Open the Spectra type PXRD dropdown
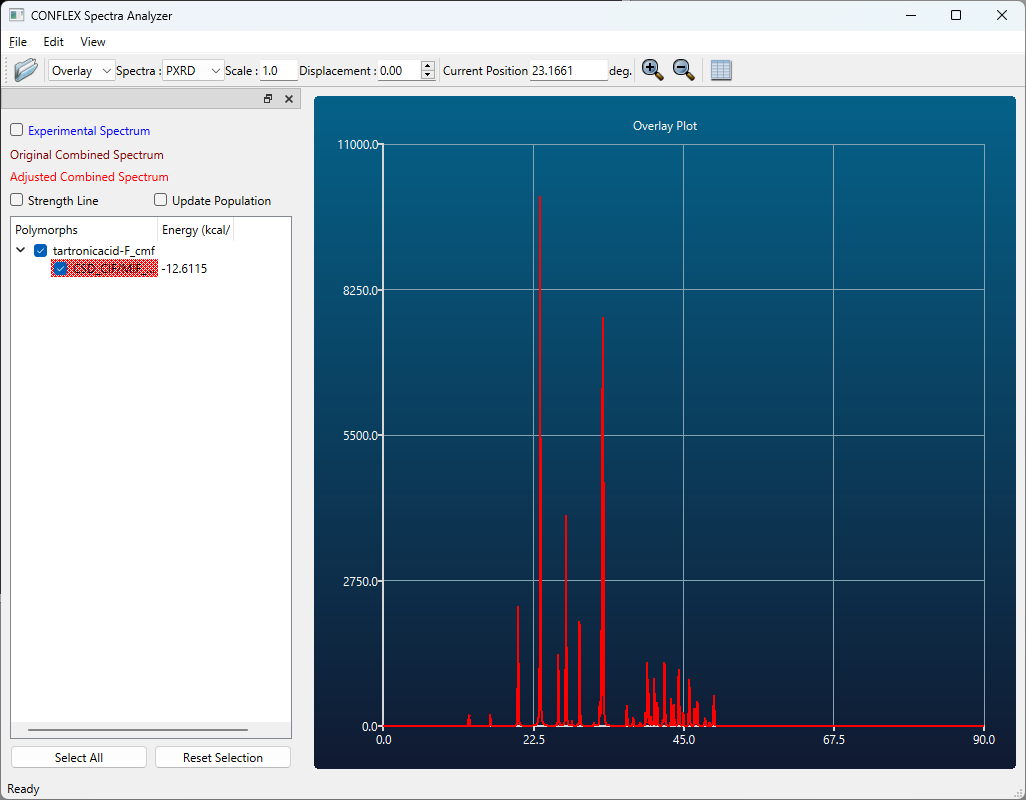1026x800 pixels. pos(193,71)
